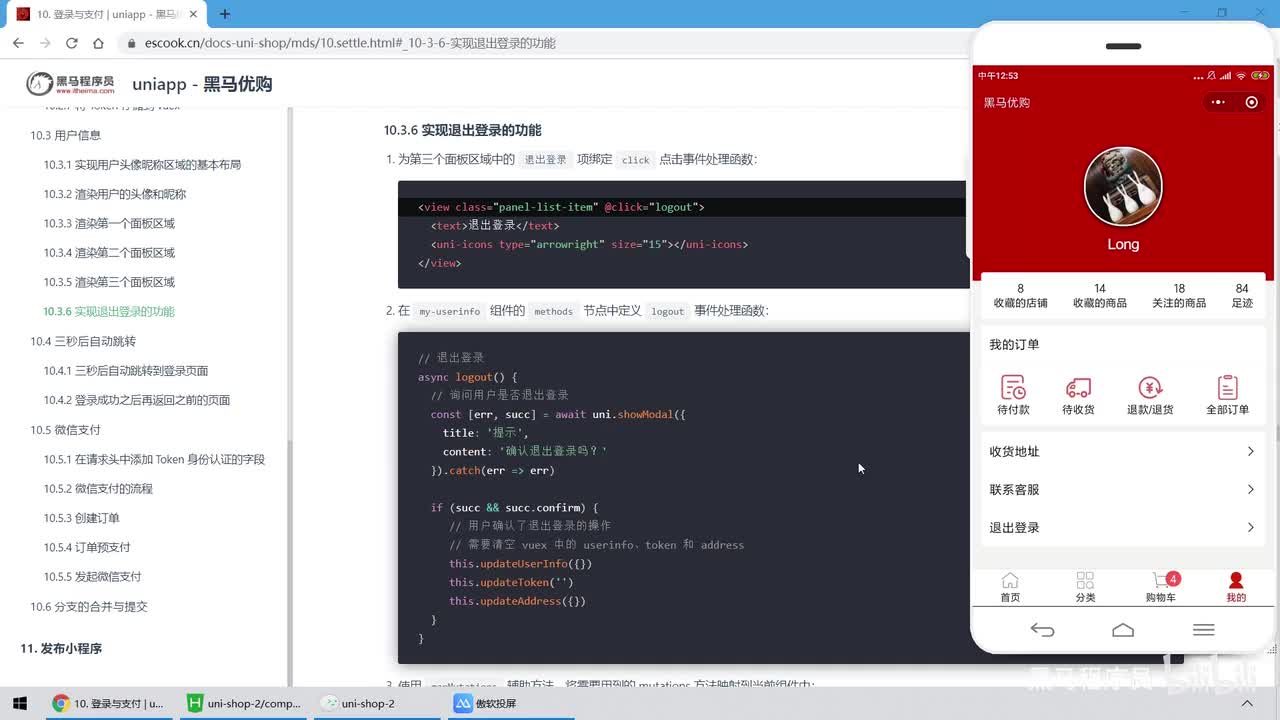Image resolution: width=1280 pixels, height=720 pixels.
Task: Reload the page with the refresh icon
Action: click(71, 43)
